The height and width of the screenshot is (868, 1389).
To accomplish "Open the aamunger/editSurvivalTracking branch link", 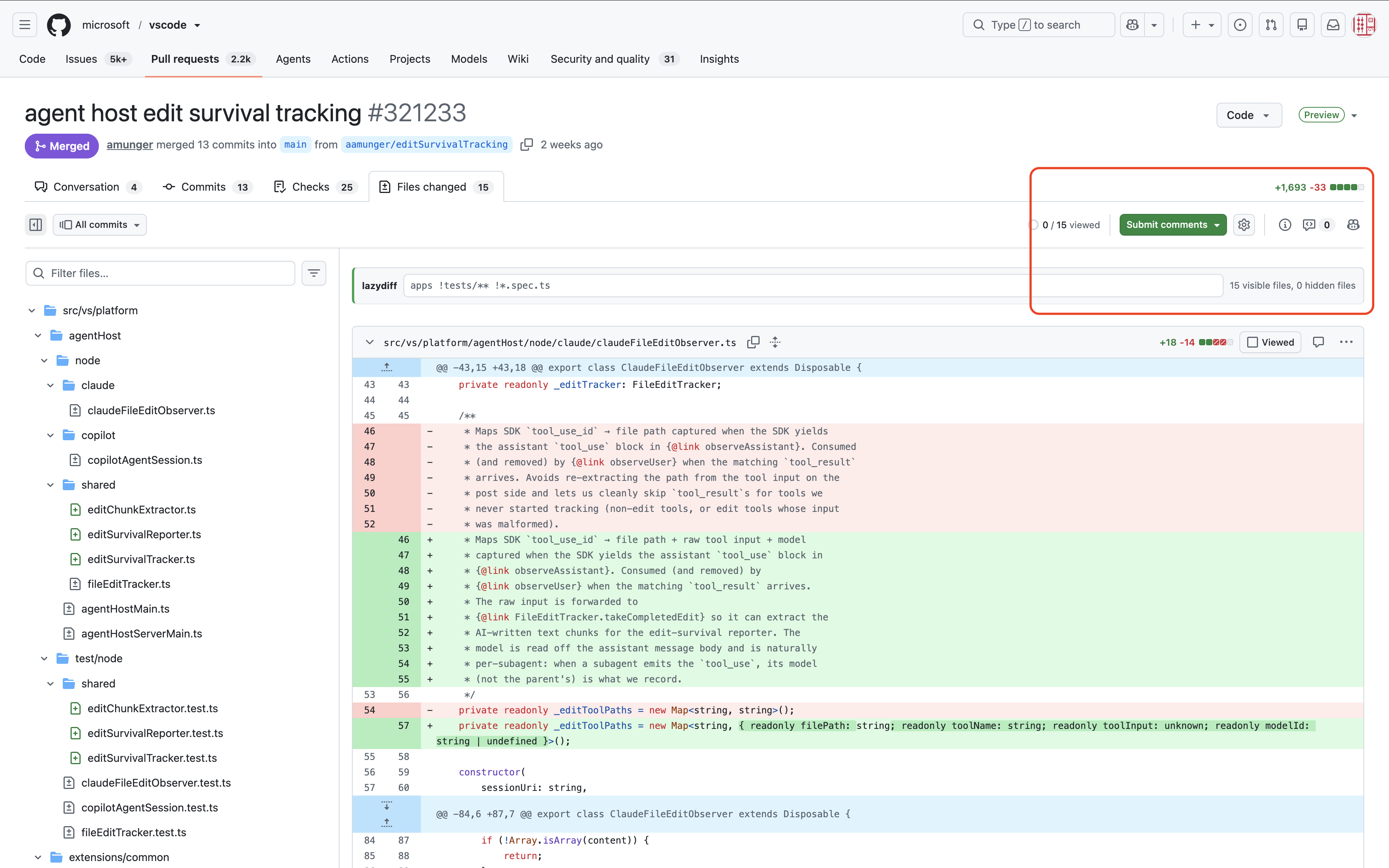I will tap(426, 145).
